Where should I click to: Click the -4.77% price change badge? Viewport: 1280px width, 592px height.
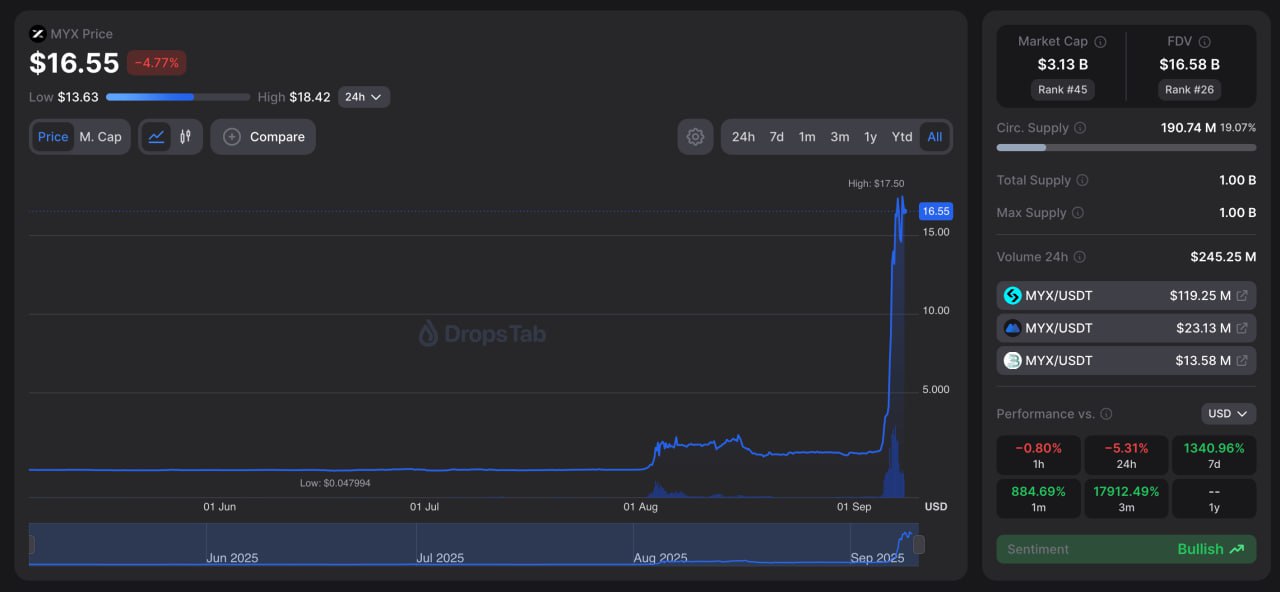156,63
